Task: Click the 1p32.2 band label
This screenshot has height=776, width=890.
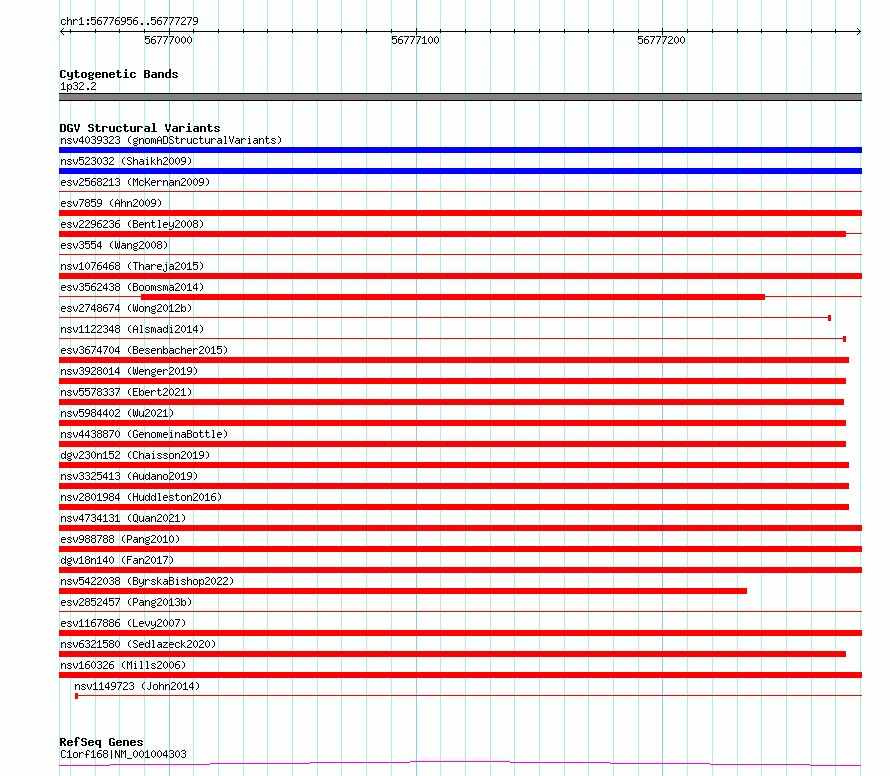Action: 78,86
